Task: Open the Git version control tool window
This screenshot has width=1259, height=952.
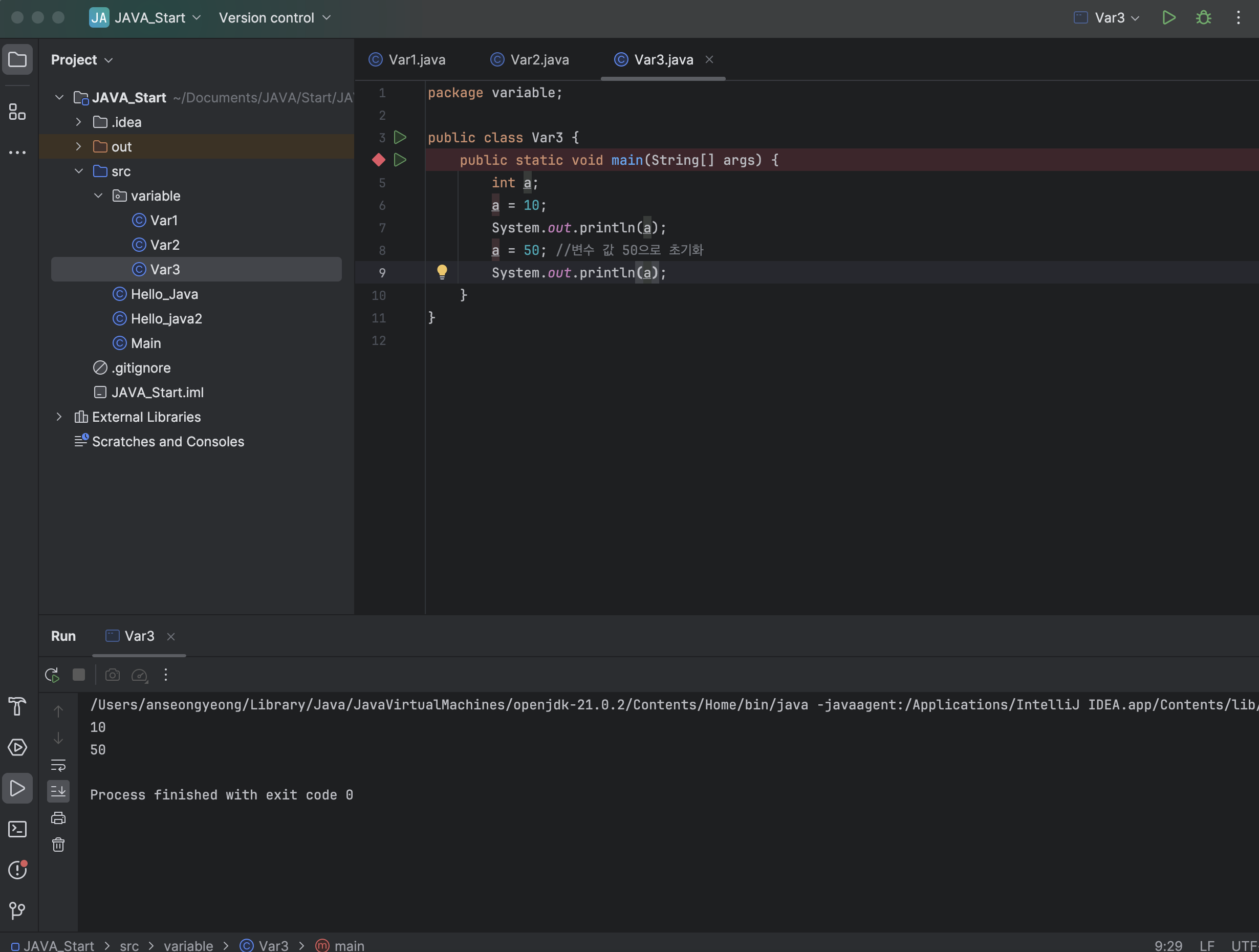Action: pos(17,911)
